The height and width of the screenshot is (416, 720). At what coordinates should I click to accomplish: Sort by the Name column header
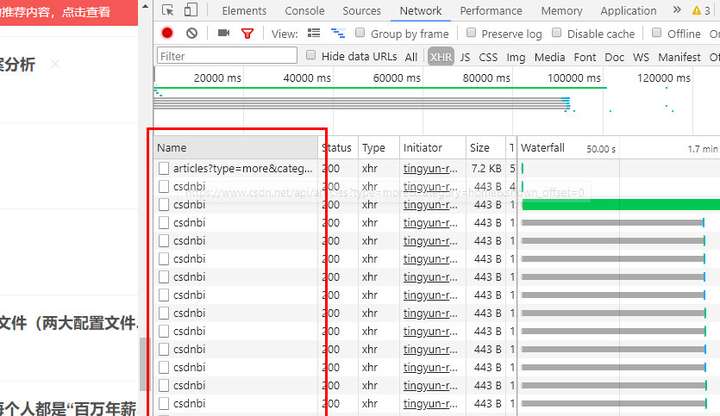[236, 147]
